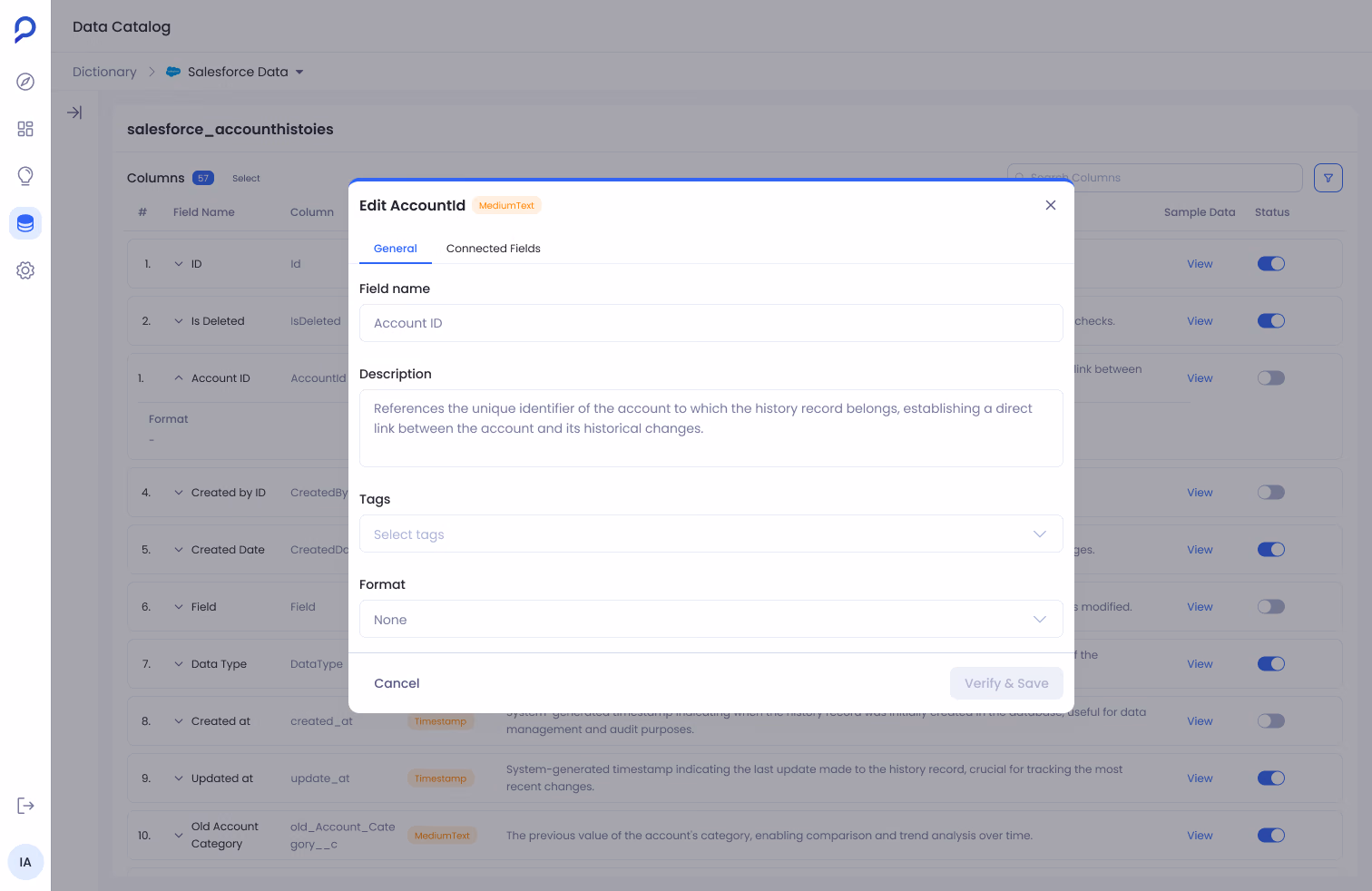The height and width of the screenshot is (891, 1372).
Task: Click the Salesforce cloud icon in breadcrumb
Action: pos(173,72)
